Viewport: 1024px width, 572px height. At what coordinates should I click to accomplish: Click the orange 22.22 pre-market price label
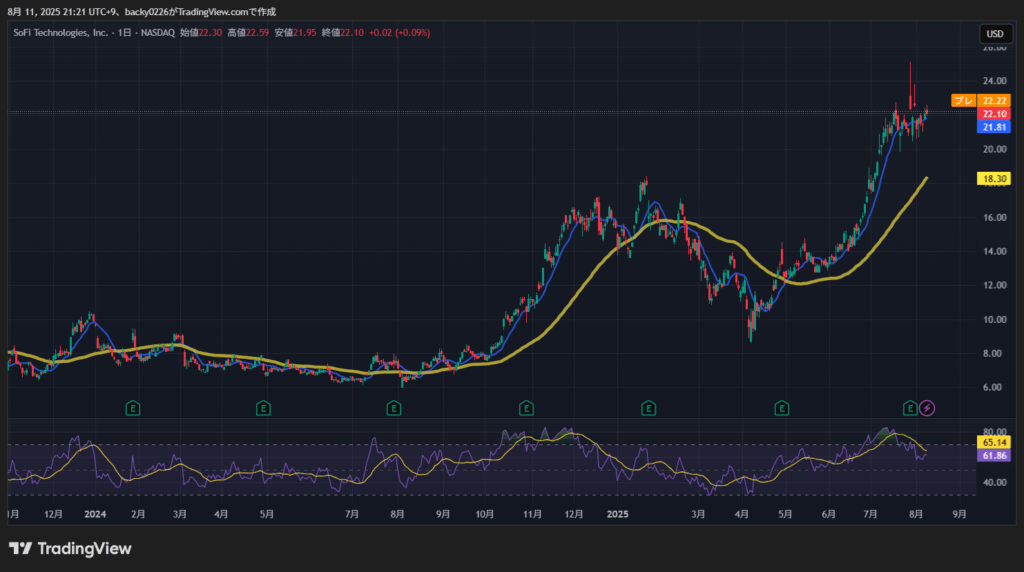994,101
